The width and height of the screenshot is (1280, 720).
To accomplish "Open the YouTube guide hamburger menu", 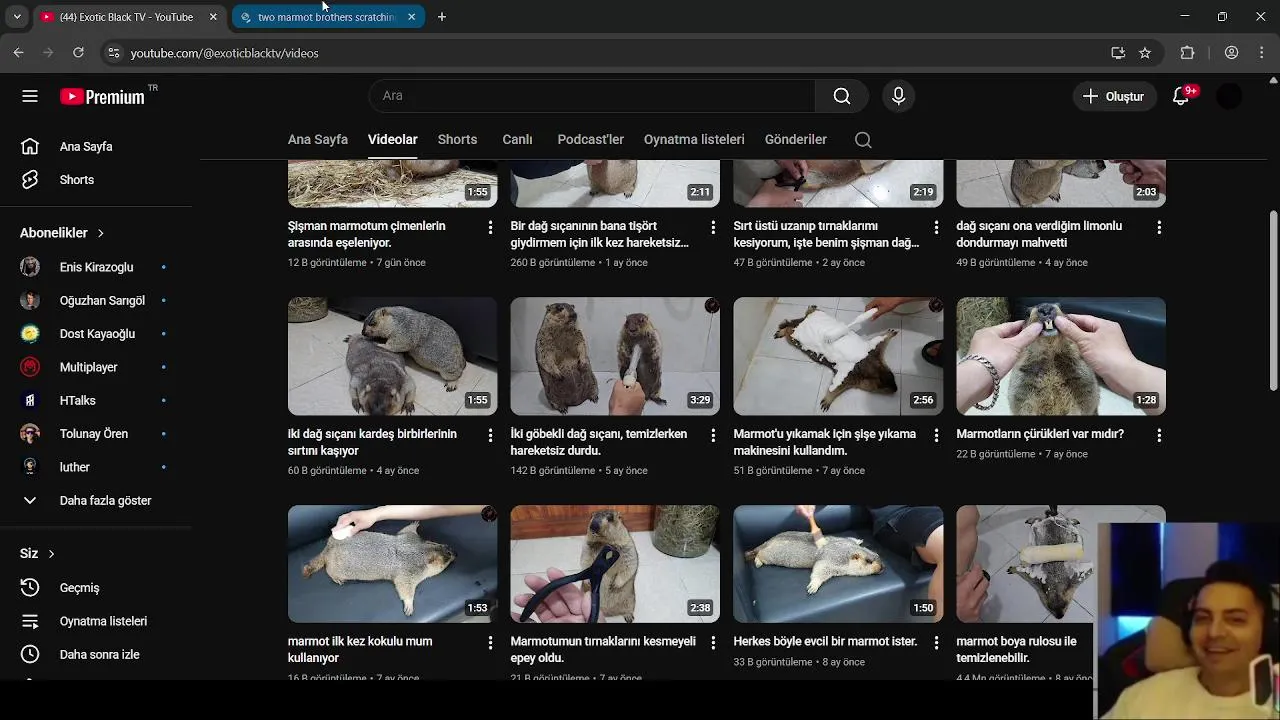I will pos(30,96).
